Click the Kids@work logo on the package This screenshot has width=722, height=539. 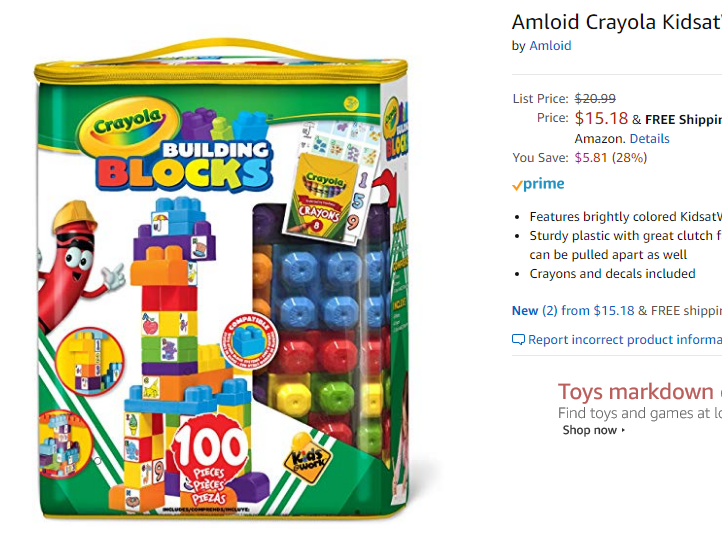click(x=307, y=459)
